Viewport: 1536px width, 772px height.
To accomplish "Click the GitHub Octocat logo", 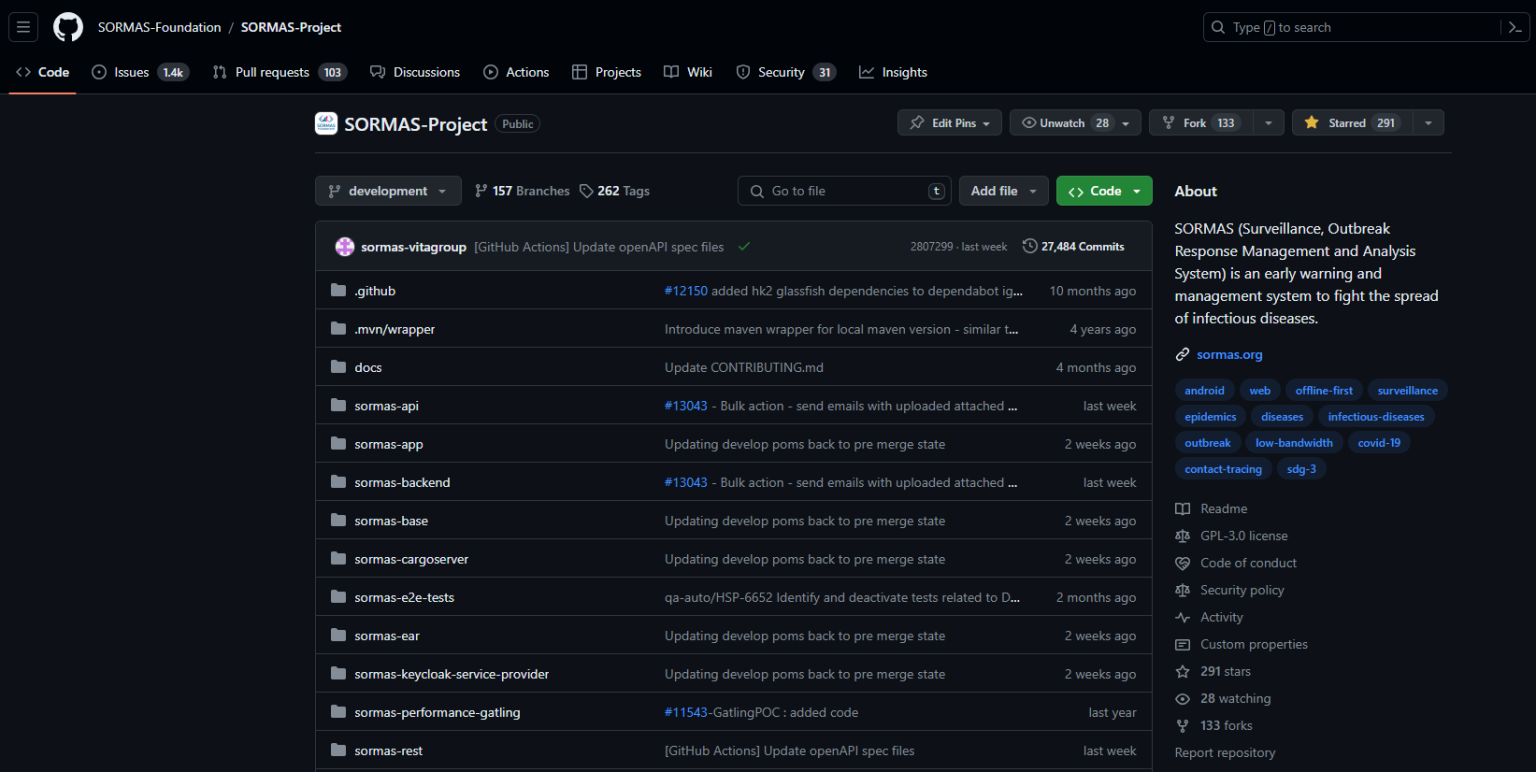I will click(68, 27).
